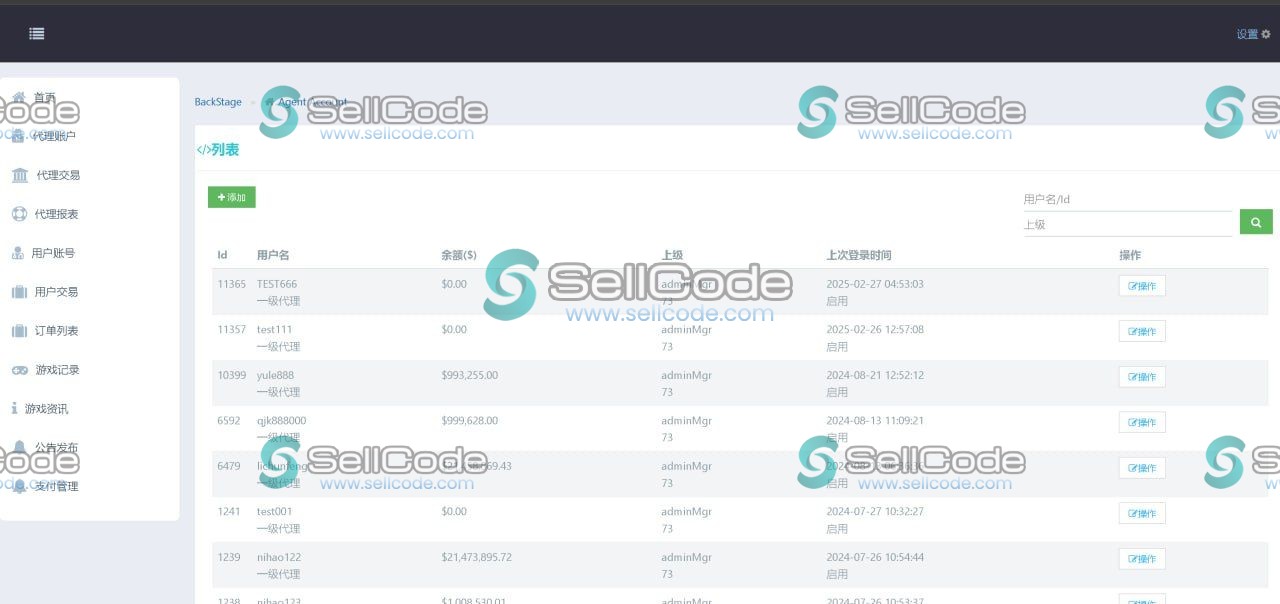The height and width of the screenshot is (604, 1280).
Task: Open the BackStage breadcrumb link
Action: pos(218,101)
